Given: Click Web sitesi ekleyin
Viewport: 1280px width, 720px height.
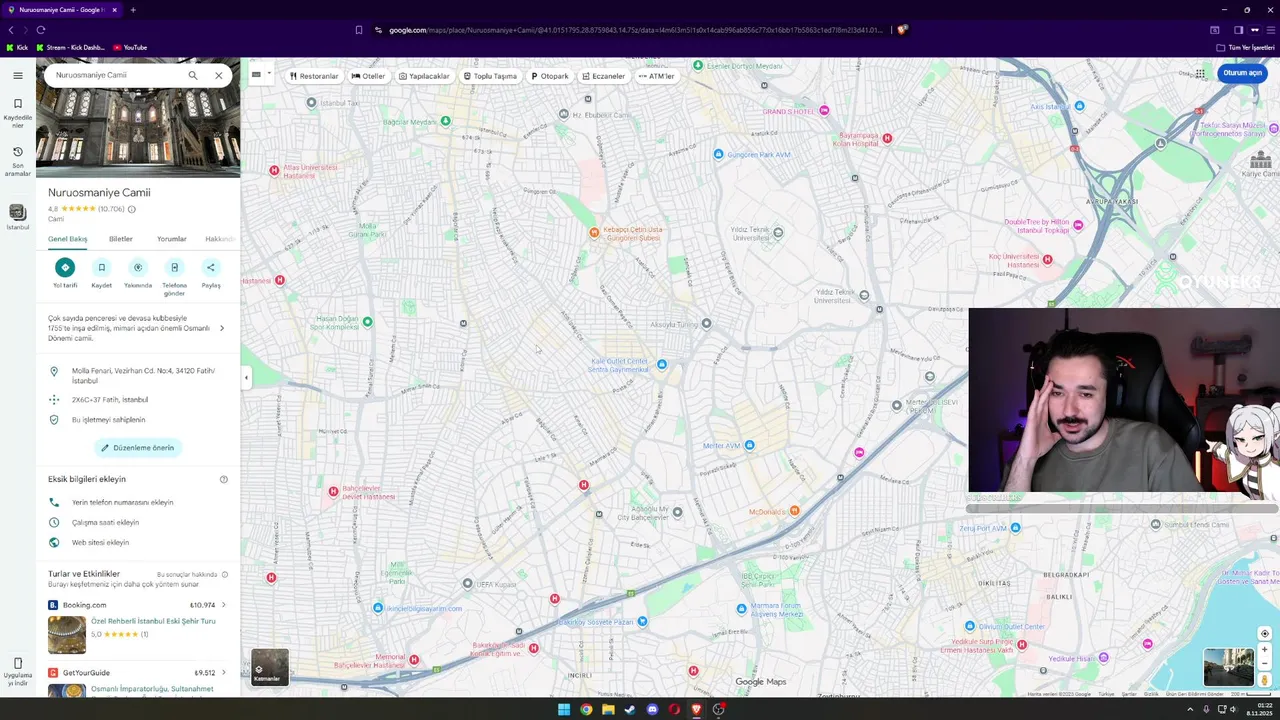Looking at the screenshot, I should click(x=138, y=542).
